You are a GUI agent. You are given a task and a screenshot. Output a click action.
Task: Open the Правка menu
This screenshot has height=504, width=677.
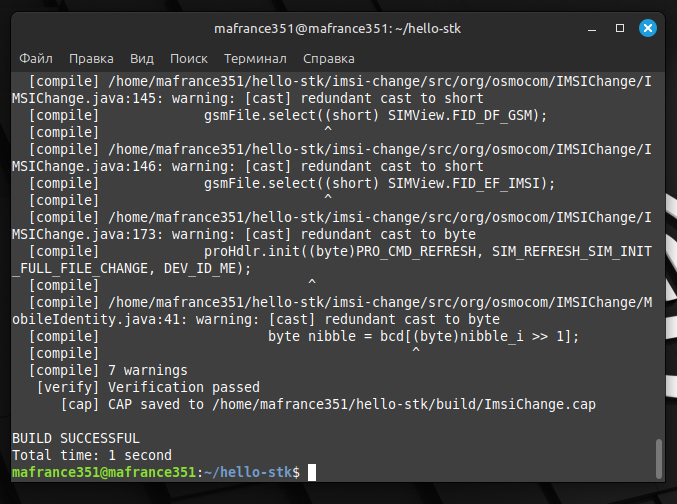tap(91, 59)
